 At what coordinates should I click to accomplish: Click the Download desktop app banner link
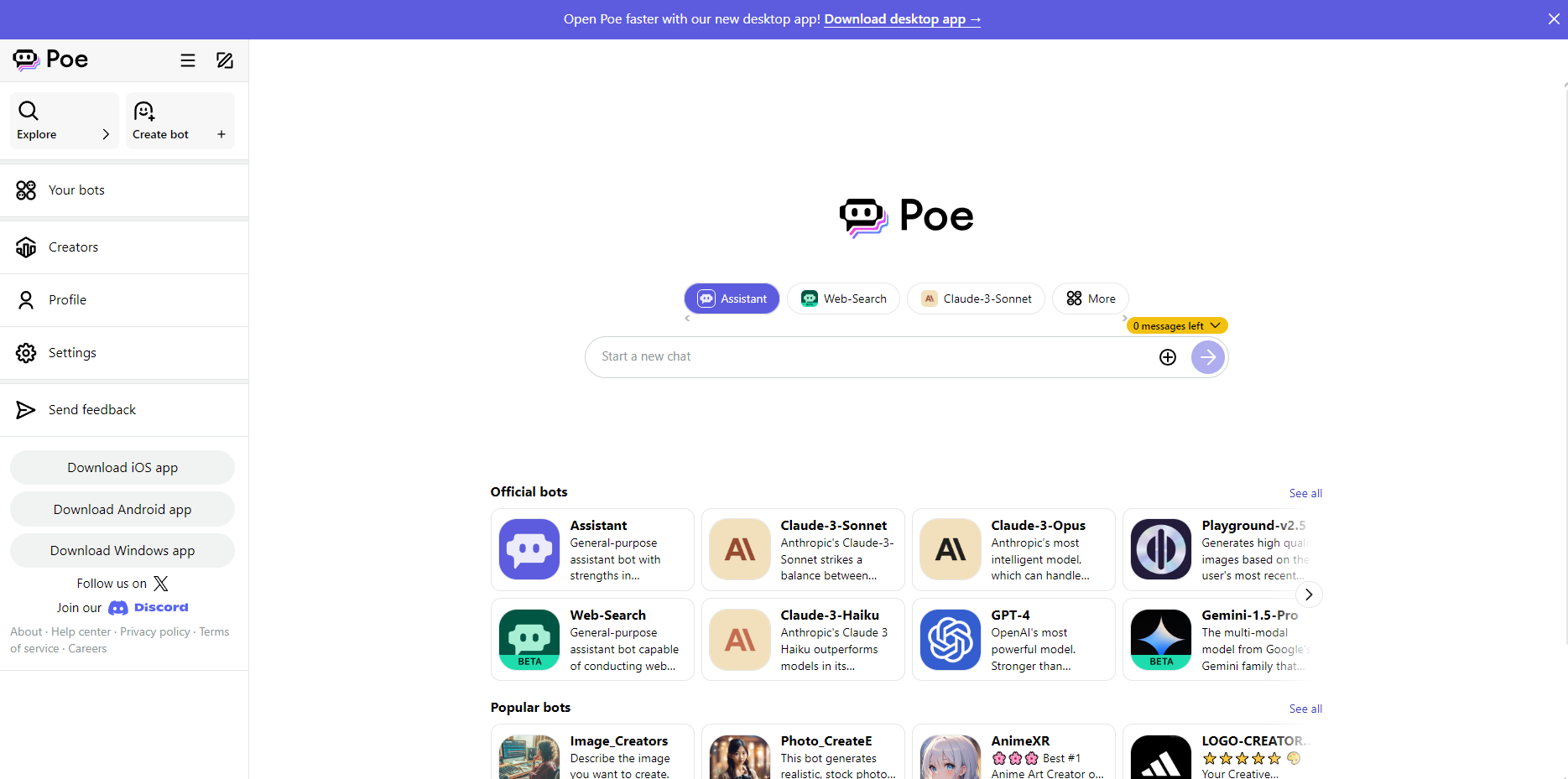(902, 19)
